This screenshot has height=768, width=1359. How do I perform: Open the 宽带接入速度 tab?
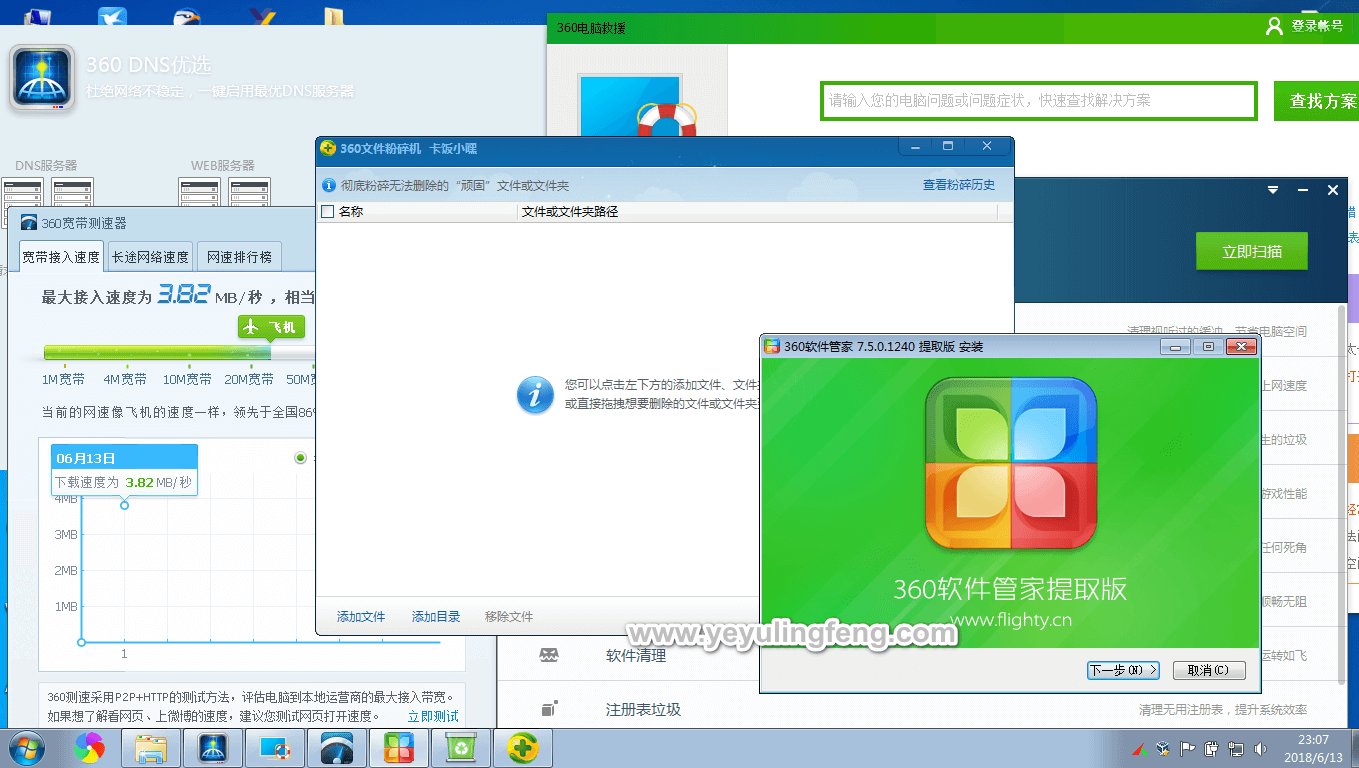pyautogui.click(x=61, y=257)
